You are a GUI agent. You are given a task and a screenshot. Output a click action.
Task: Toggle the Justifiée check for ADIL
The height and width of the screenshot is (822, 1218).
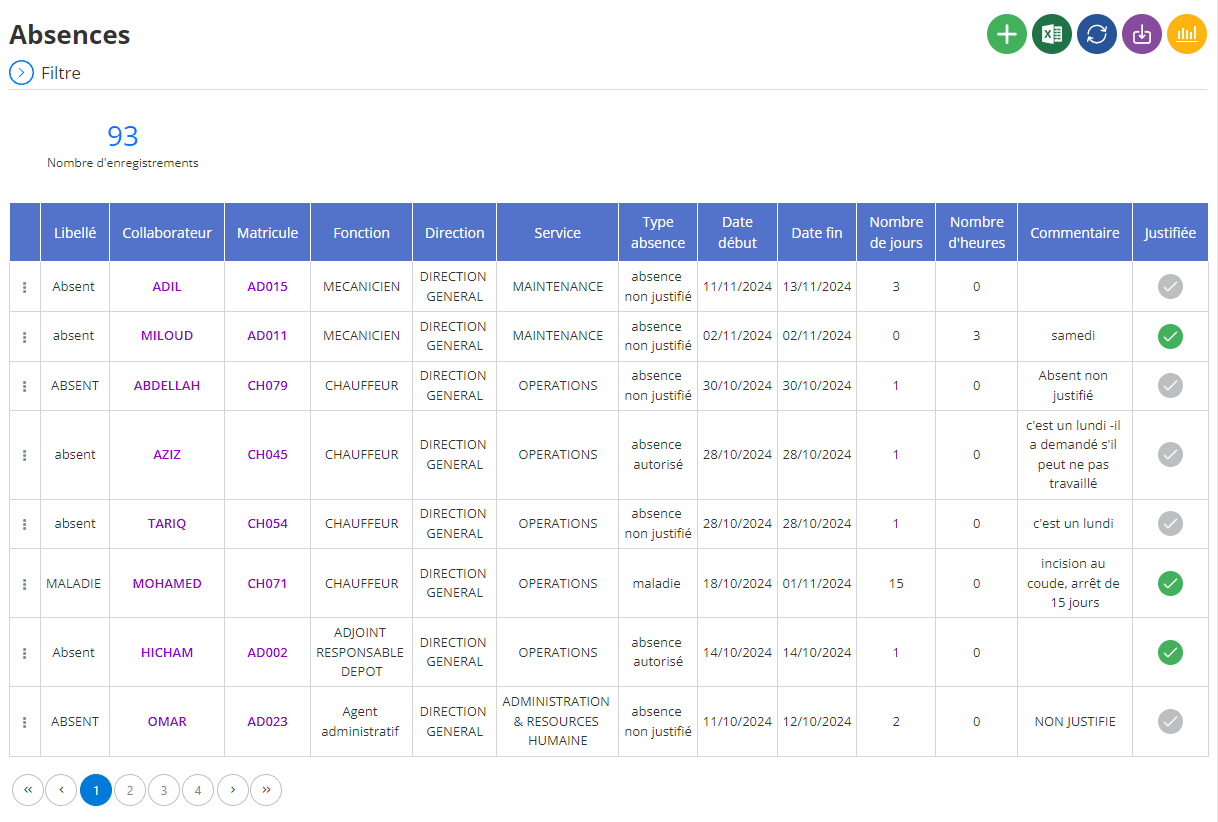[x=1170, y=287]
